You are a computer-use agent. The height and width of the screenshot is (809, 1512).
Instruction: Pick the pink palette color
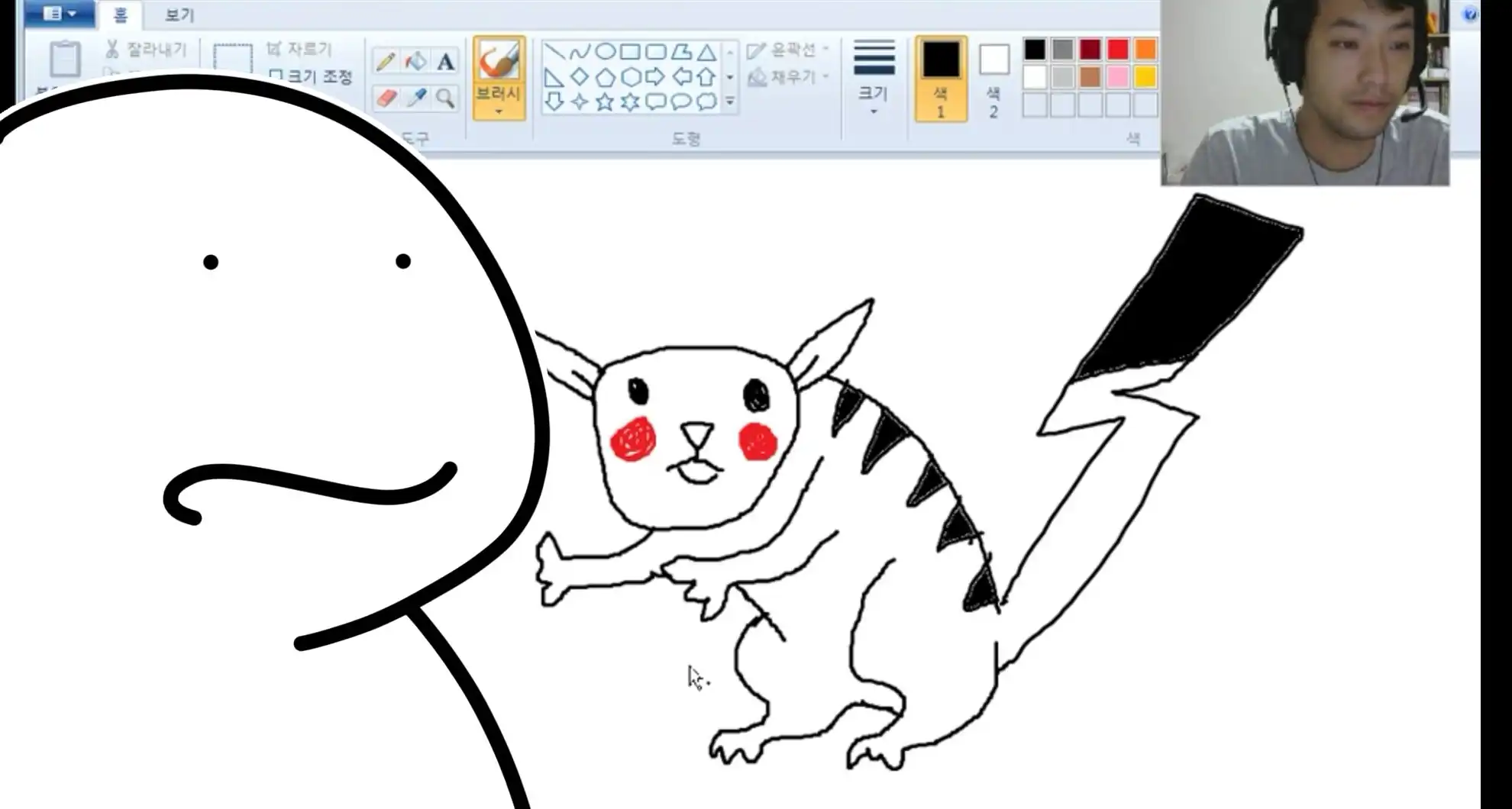[x=1118, y=77]
